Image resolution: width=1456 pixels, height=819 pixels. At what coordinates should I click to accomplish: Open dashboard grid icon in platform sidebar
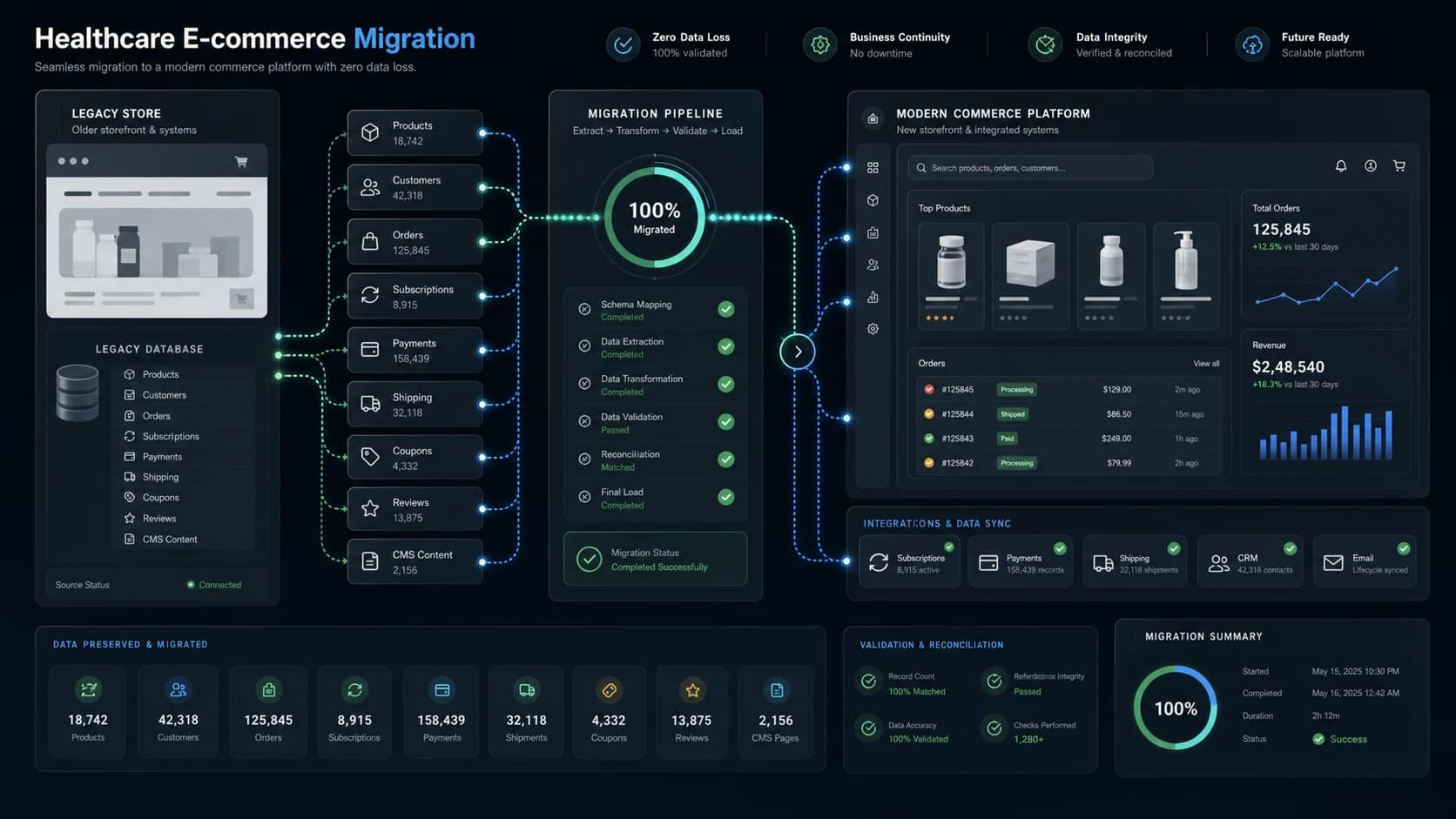(873, 168)
